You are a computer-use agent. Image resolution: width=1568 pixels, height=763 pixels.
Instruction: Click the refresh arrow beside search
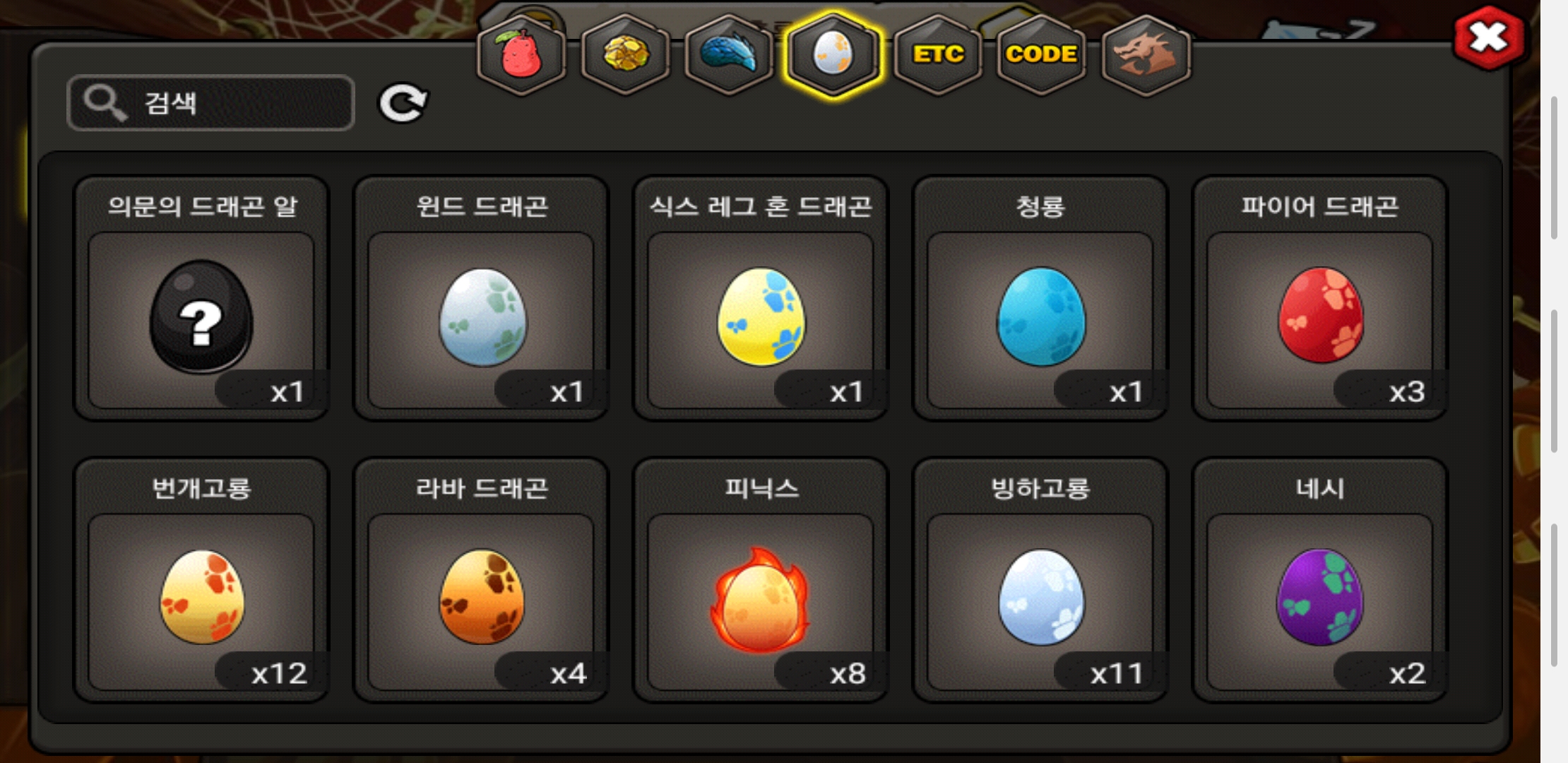click(403, 103)
